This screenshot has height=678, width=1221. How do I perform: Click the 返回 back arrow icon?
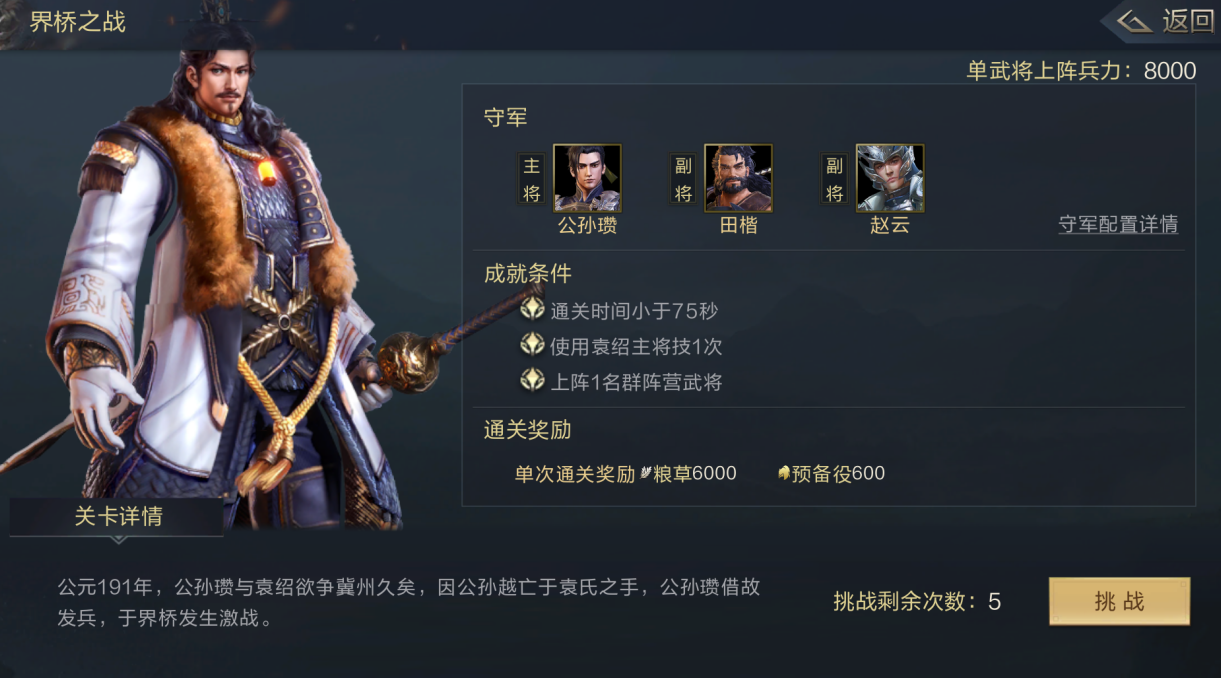pos(1134,21)
